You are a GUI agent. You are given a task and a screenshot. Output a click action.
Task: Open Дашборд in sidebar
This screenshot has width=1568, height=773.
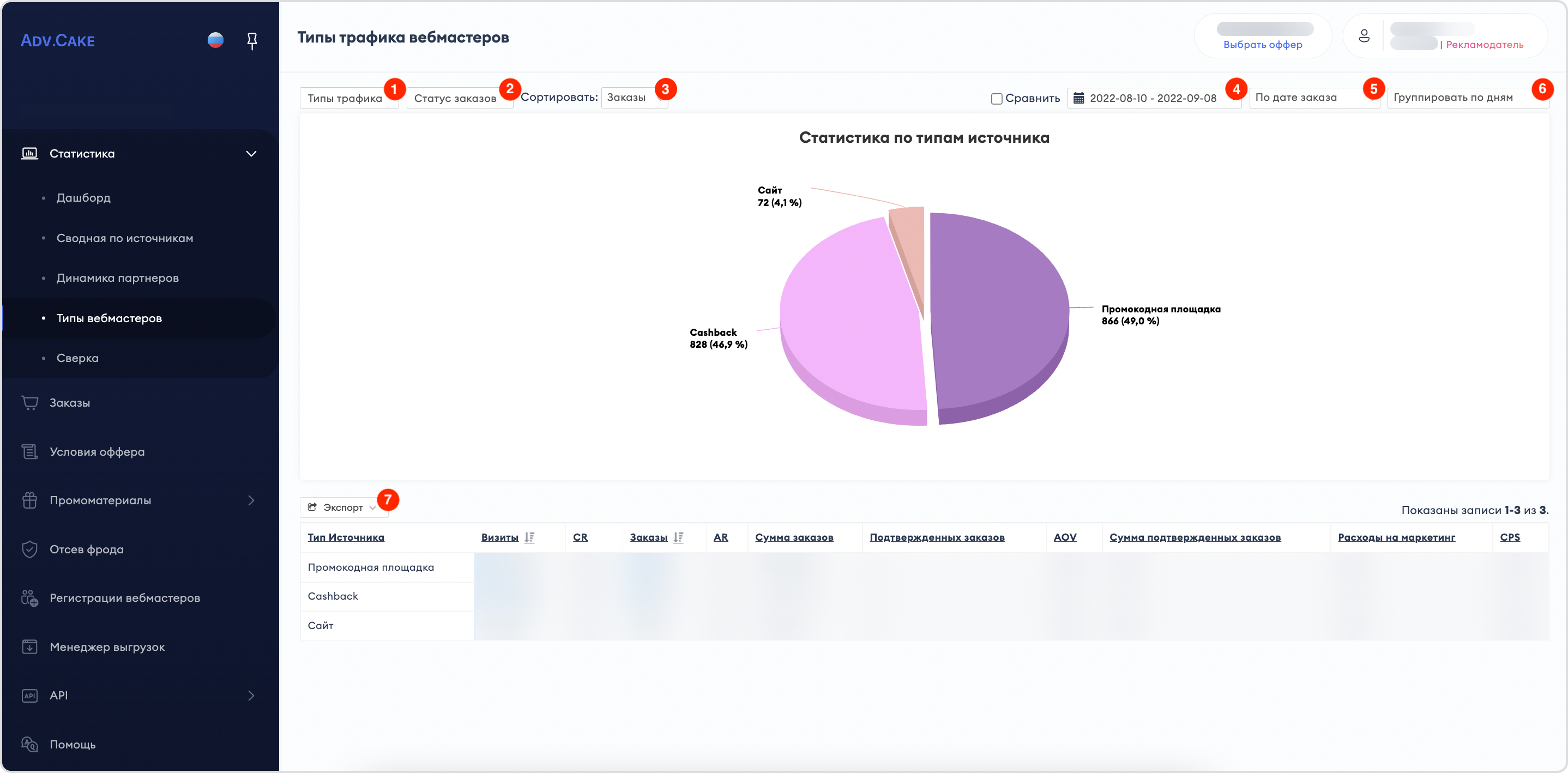83,198
